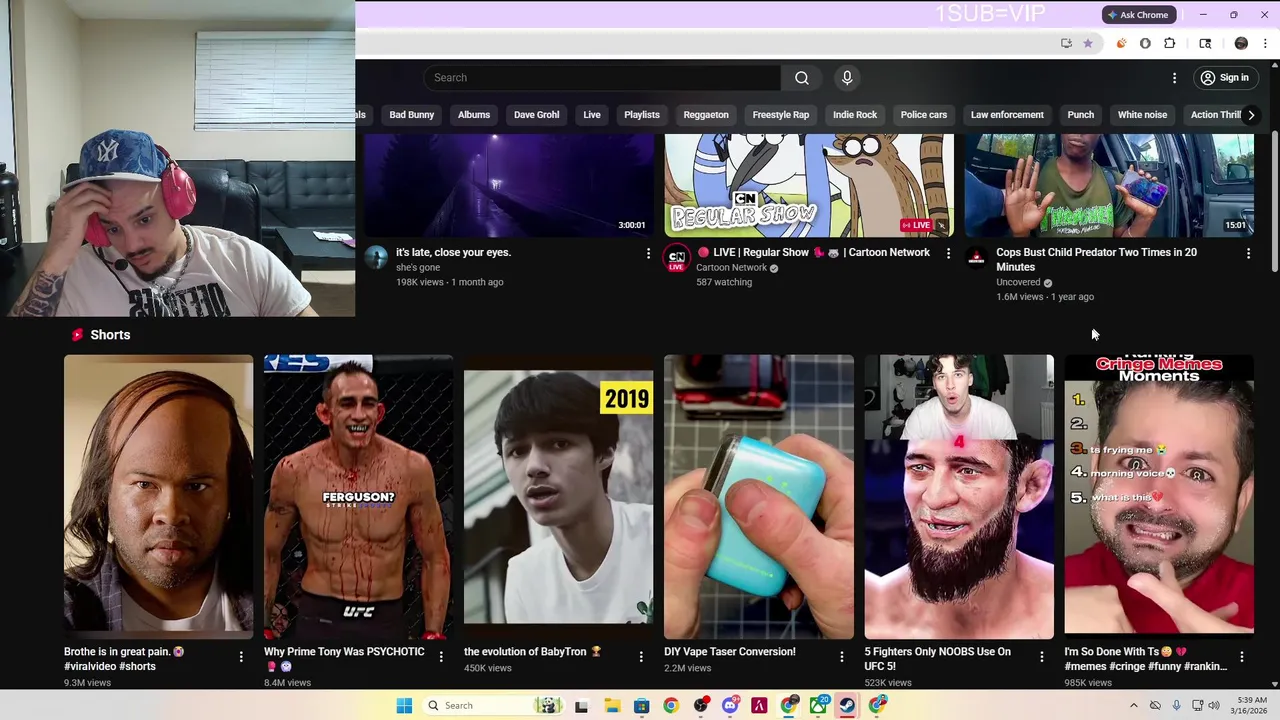Open options for 'the evolution of BabyTron'

(641, 657)
